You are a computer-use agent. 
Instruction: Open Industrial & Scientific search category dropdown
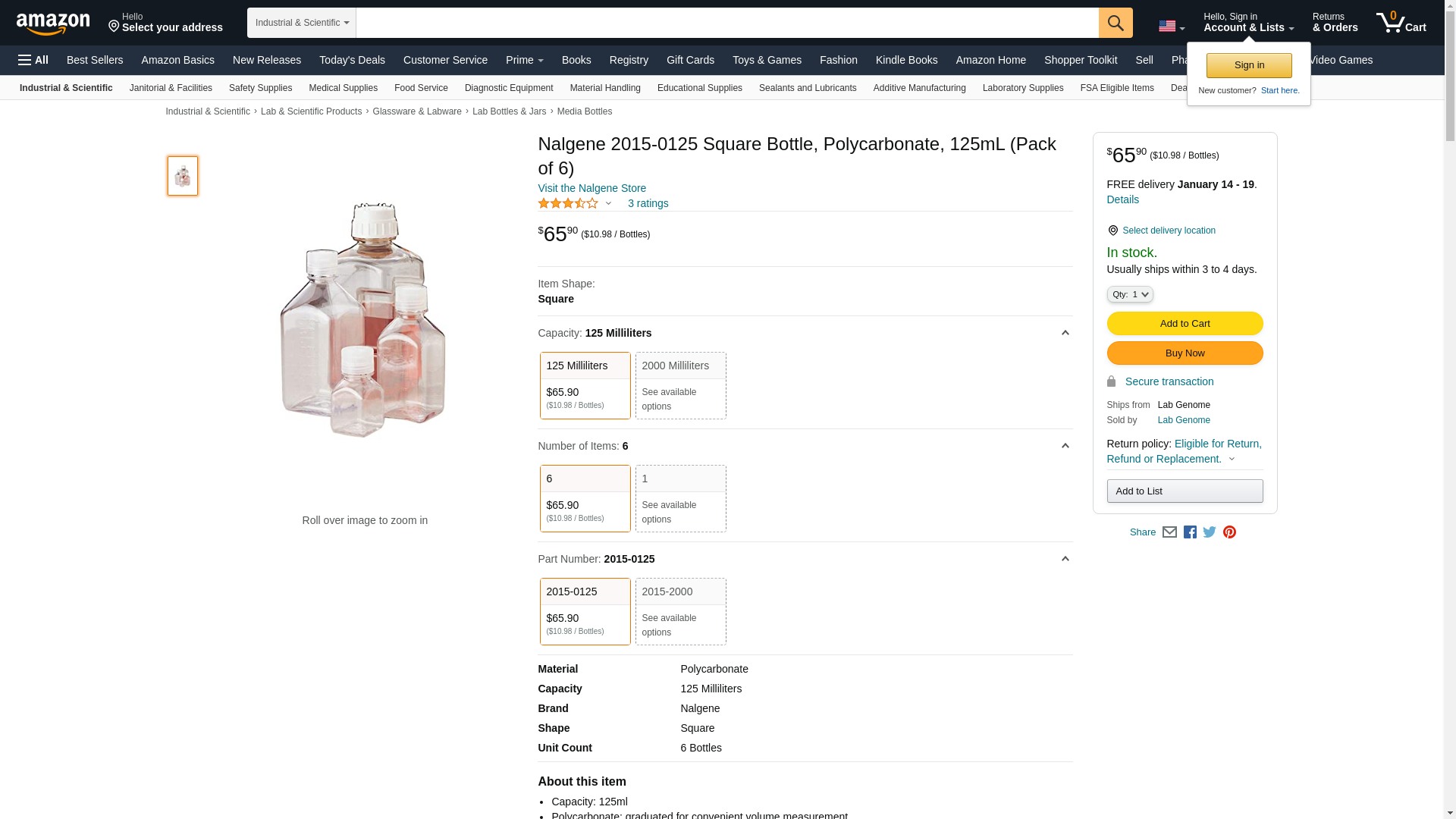301,23
